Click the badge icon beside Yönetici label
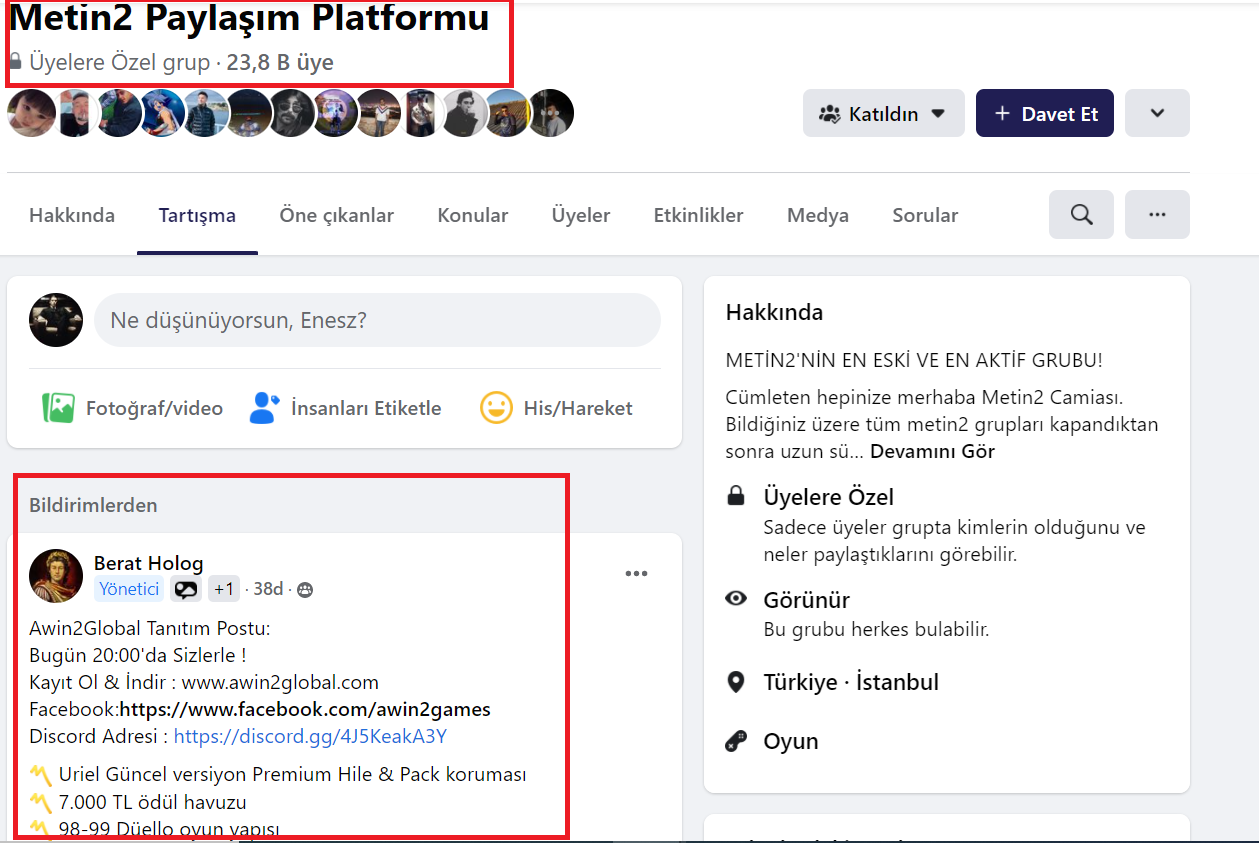The height and width of the screenshot is (843, 1259). (x=185, y=589)
